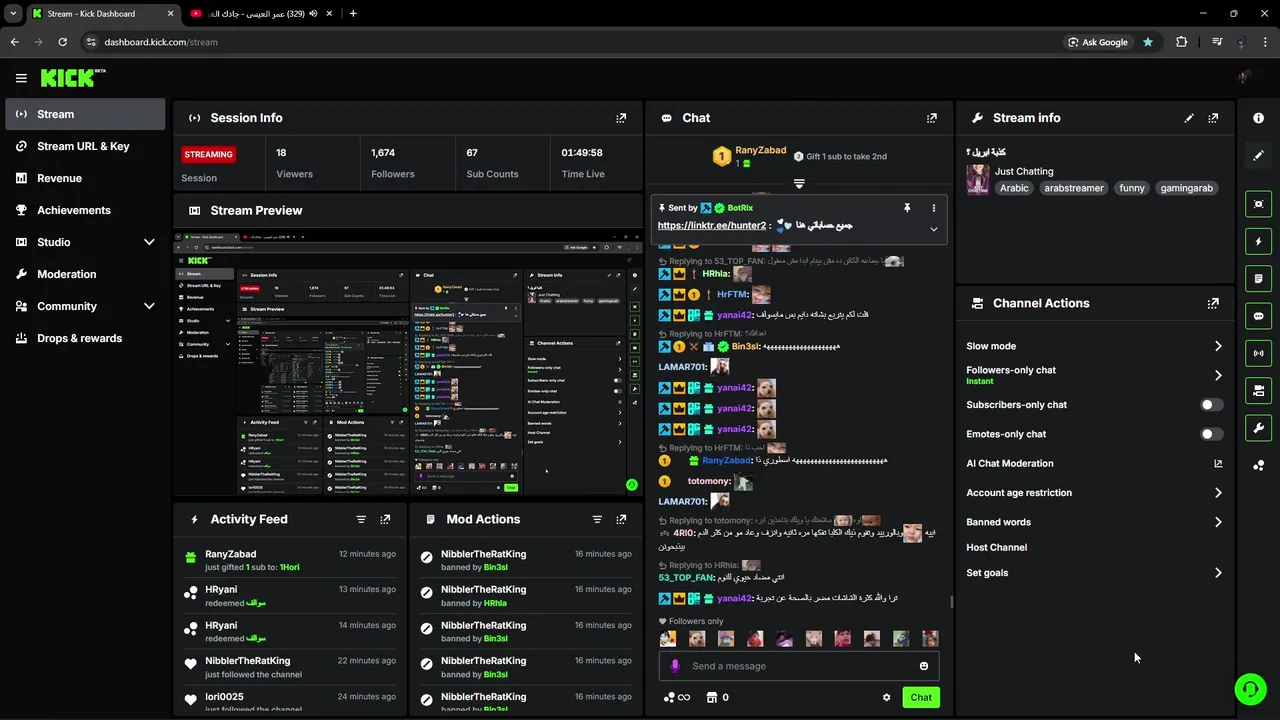
Task: Click the STREAMING status badge
Action: click(x=208, y=154)
